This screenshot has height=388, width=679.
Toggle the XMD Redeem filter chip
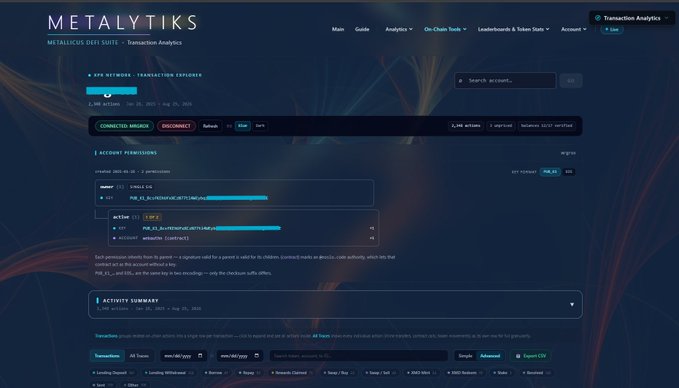tap(466, 373)
